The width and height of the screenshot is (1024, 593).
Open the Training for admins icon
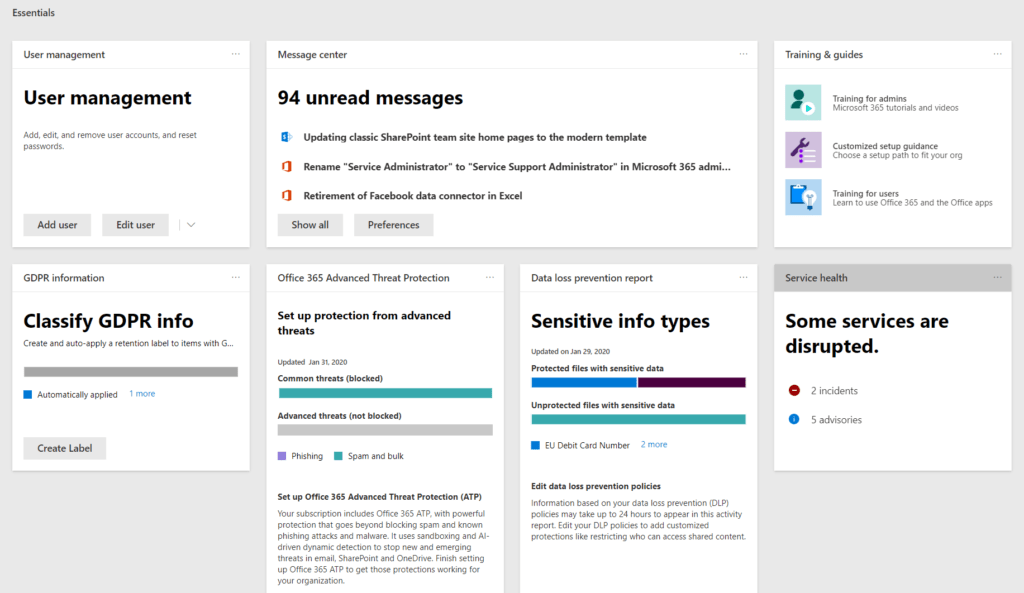[x=803, y=103]
